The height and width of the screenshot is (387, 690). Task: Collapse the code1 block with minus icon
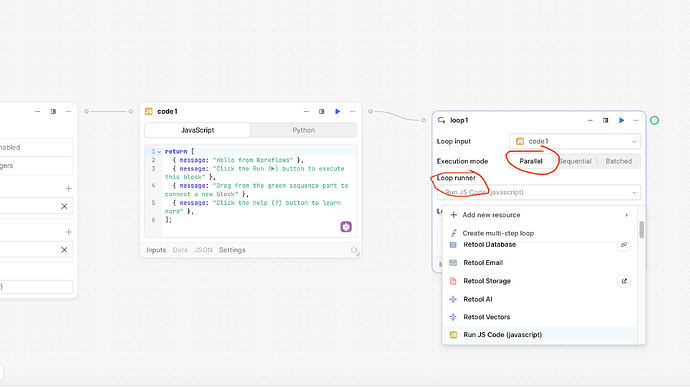tap(306, 111)
